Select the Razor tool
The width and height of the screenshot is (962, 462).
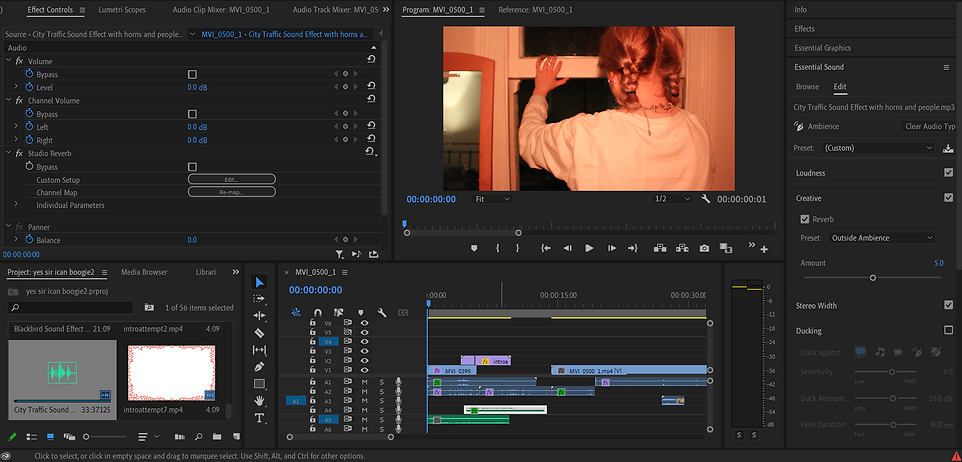point(259,333)
